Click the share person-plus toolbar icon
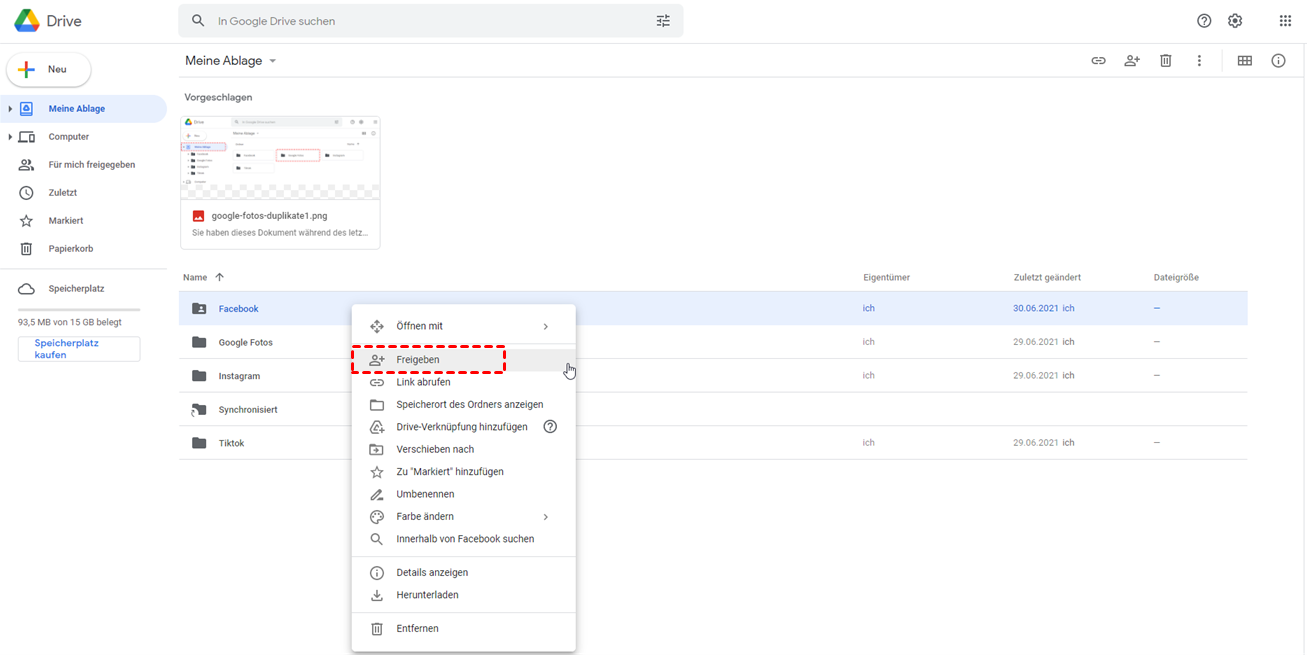Image resolution: width=1307 pixels, height=655 pixels. click(1132, 61)
